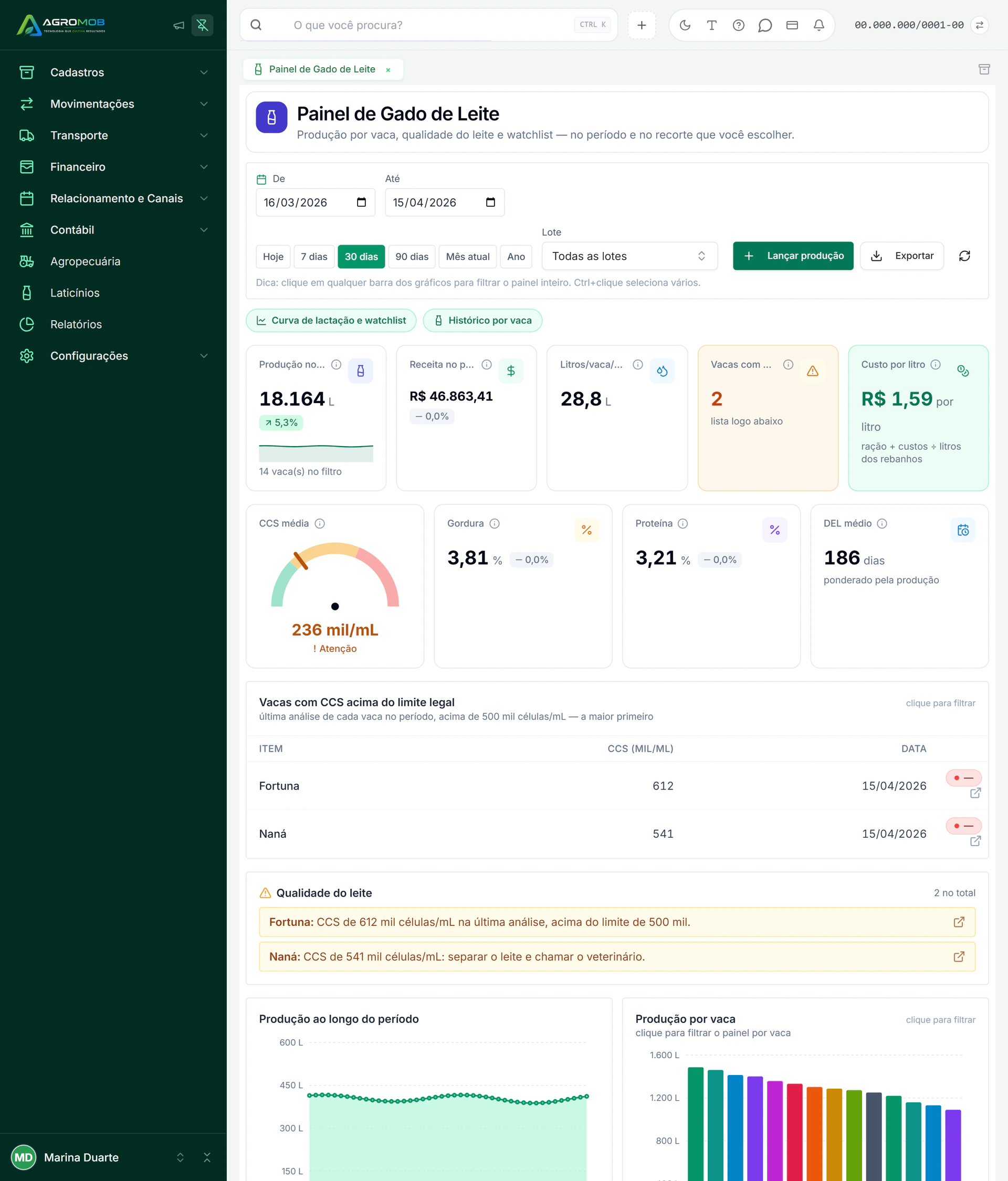The height and width of the screenshot is (1181, 1008).
Task: Open Histórico por vaca
Action: click(x=482, y=320)
